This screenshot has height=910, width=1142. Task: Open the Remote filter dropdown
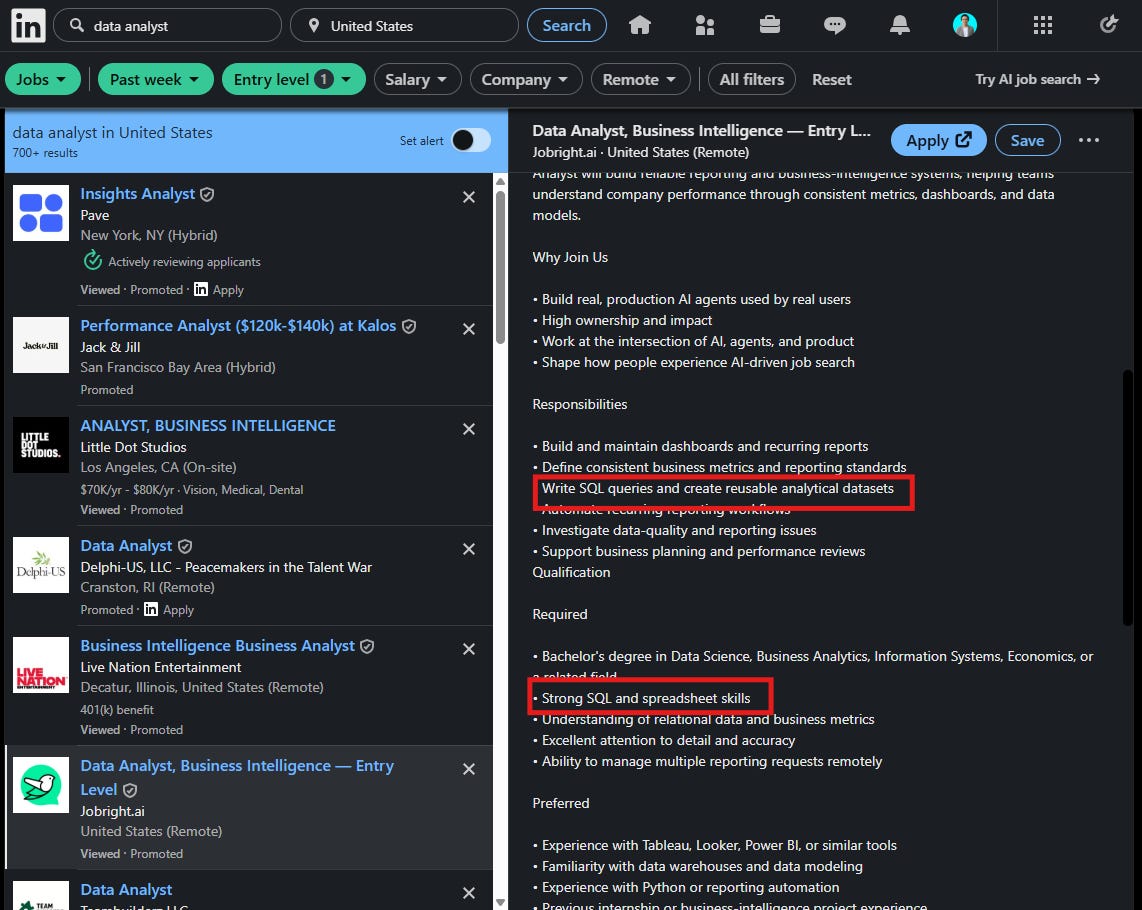tap(640, 79)
